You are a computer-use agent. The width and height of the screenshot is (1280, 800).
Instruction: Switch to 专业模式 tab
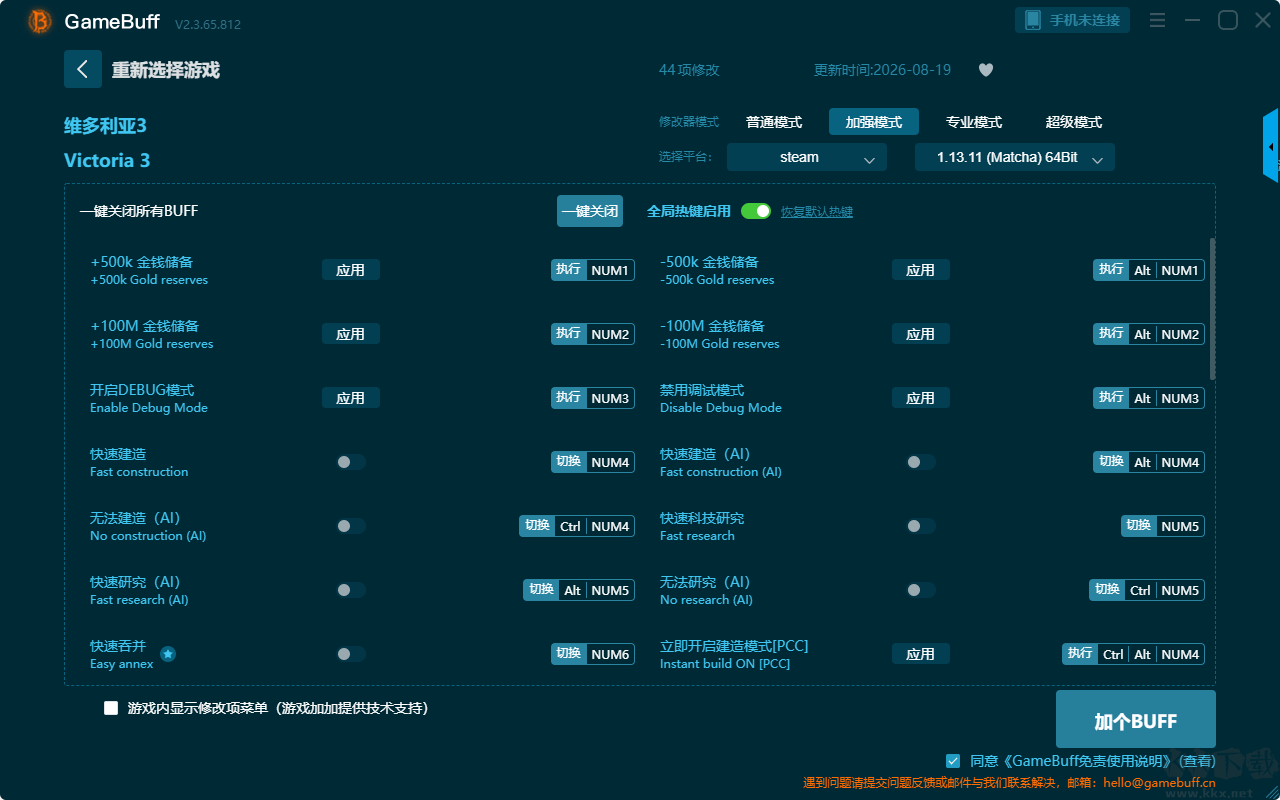coord(974,122)
